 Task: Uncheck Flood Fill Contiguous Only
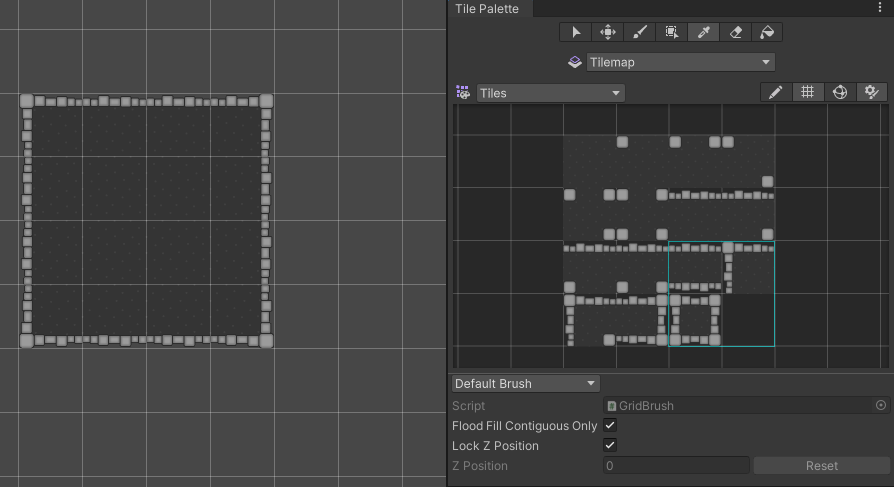coord(610,426)
